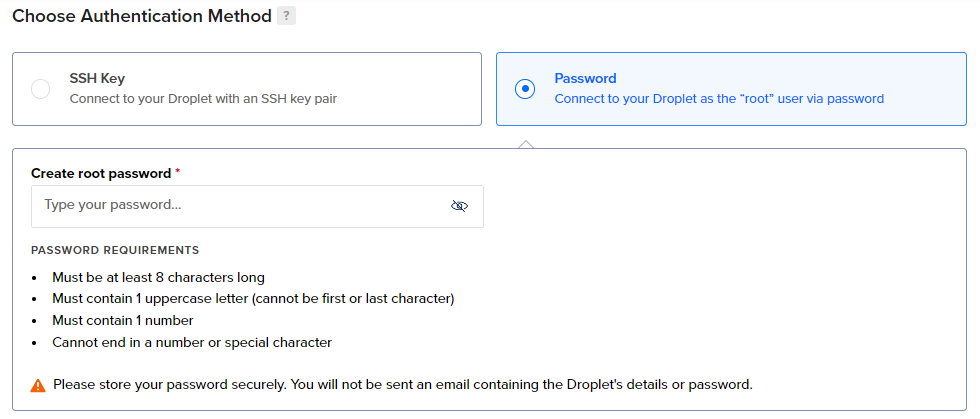Click the SSH Key option title

pyautogui.click(x=97, y=79)
